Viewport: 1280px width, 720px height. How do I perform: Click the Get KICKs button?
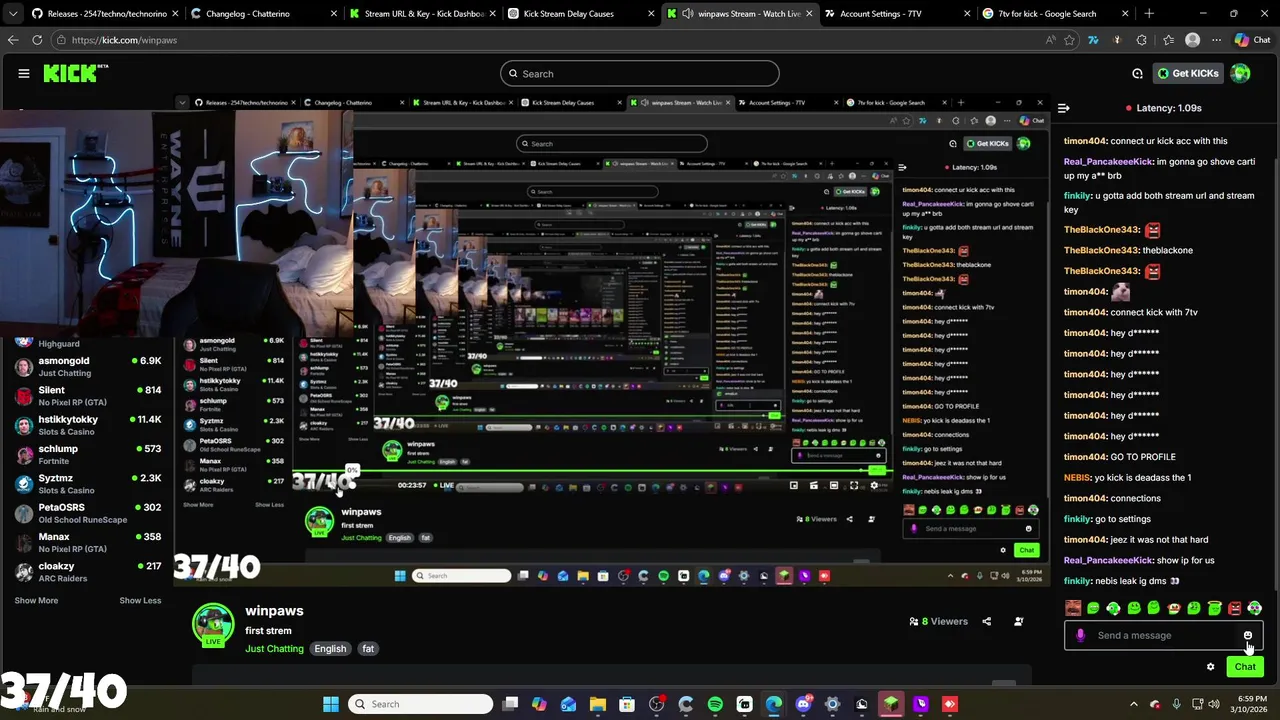coord(1188,73)
